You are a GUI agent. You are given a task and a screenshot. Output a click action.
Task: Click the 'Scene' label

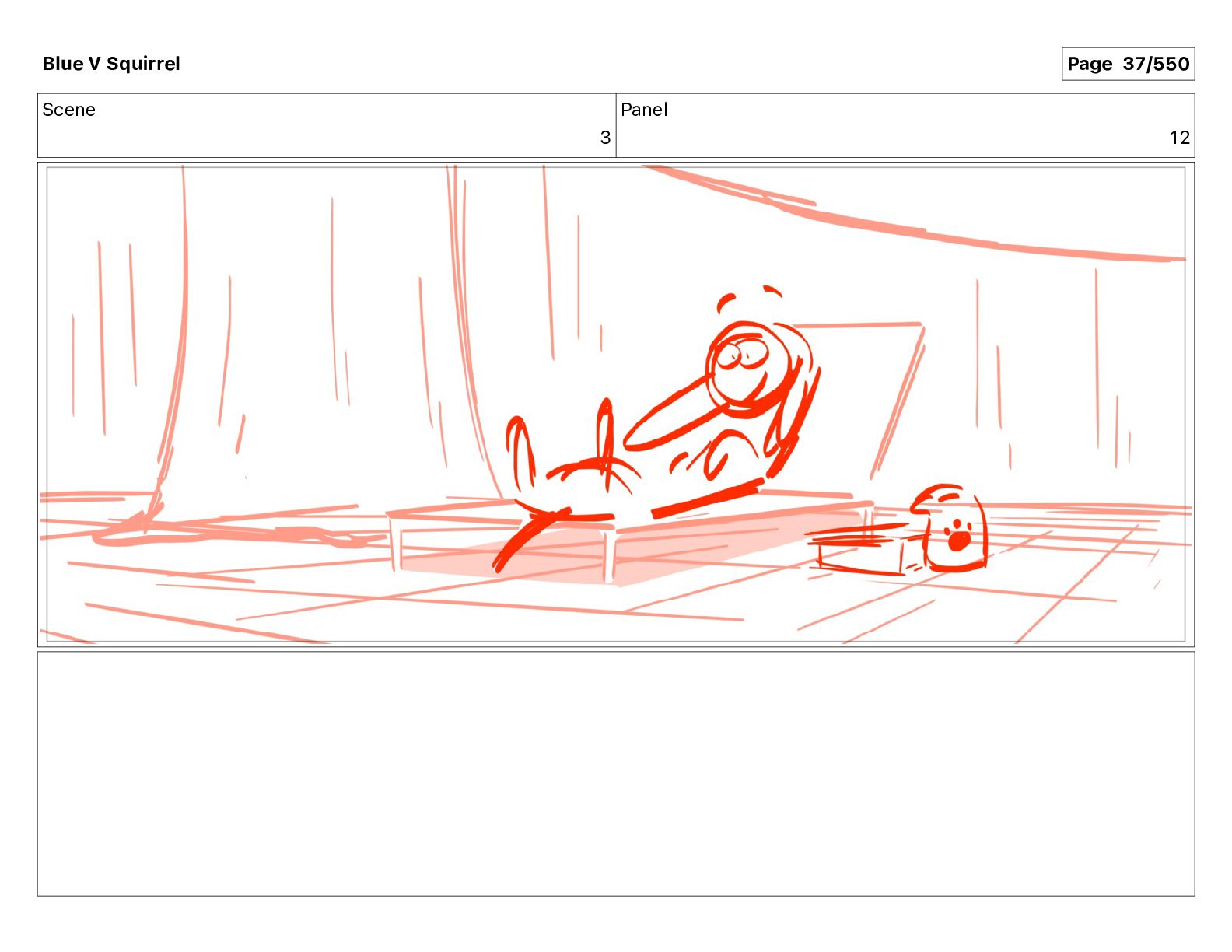69,110
